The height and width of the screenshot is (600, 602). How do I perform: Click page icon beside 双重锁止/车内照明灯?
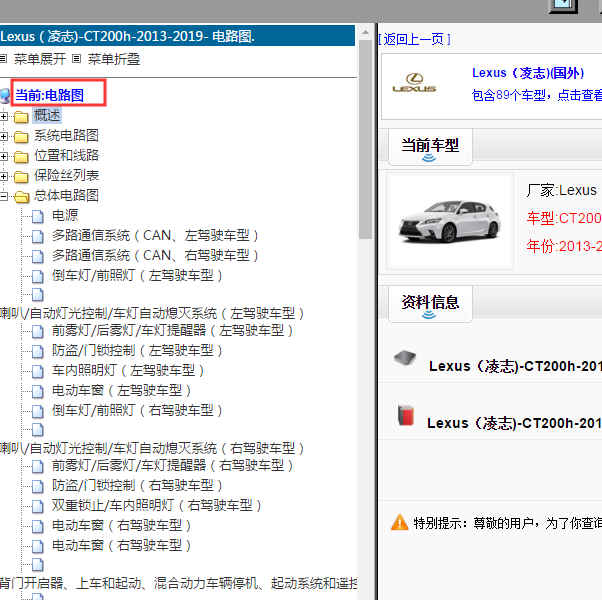coord(37,506)
